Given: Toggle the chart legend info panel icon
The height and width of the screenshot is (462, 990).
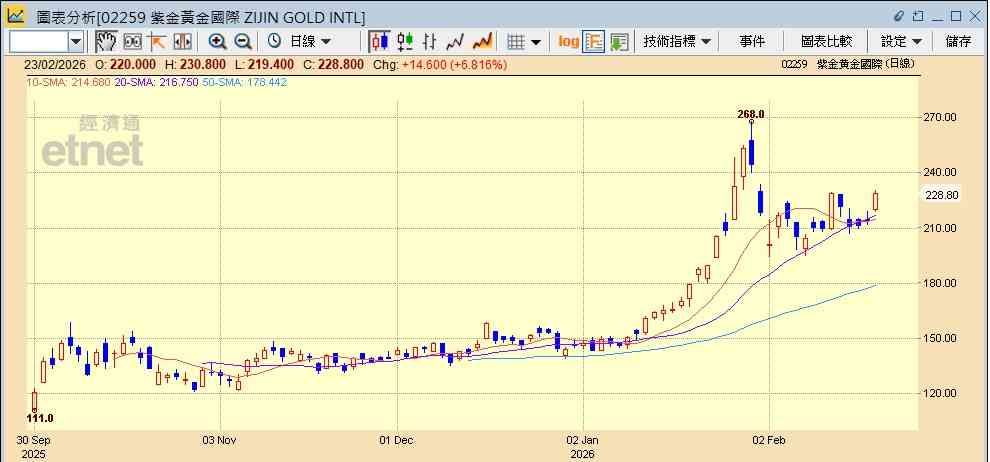Looking at the screenshot, I should click(x=593, y=42).
